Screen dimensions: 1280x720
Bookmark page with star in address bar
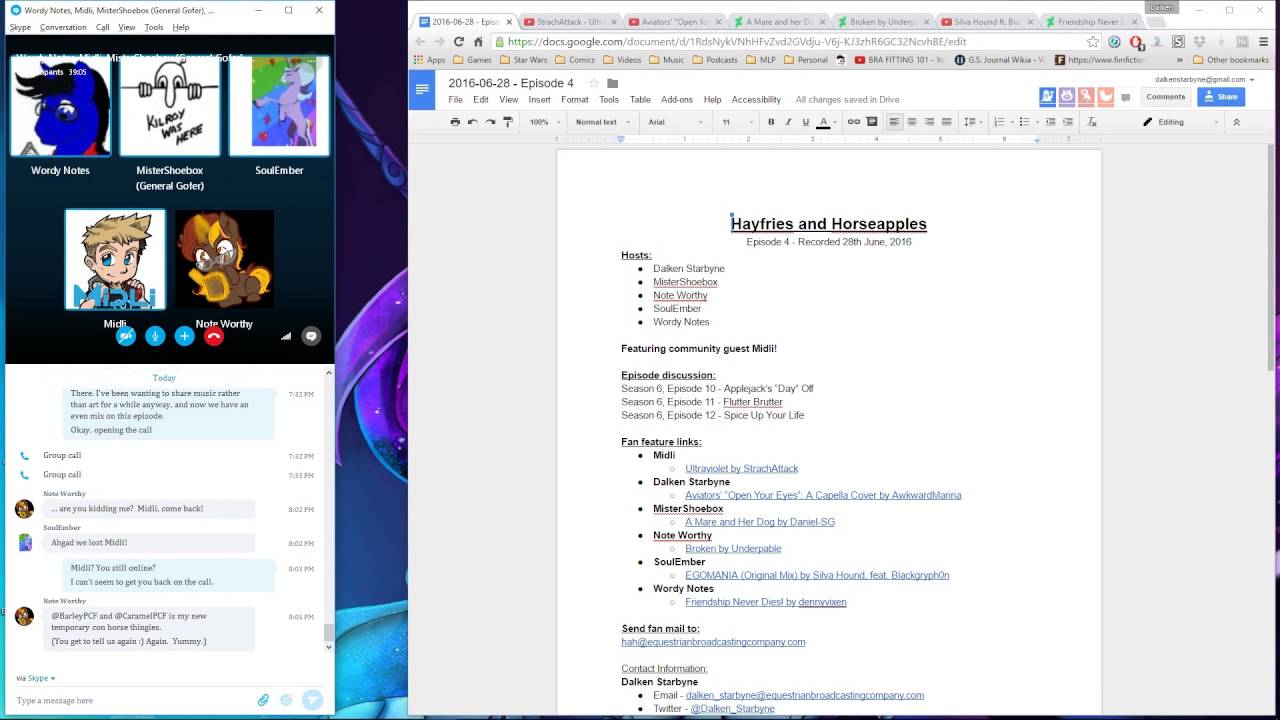(x=1093, y=41)
